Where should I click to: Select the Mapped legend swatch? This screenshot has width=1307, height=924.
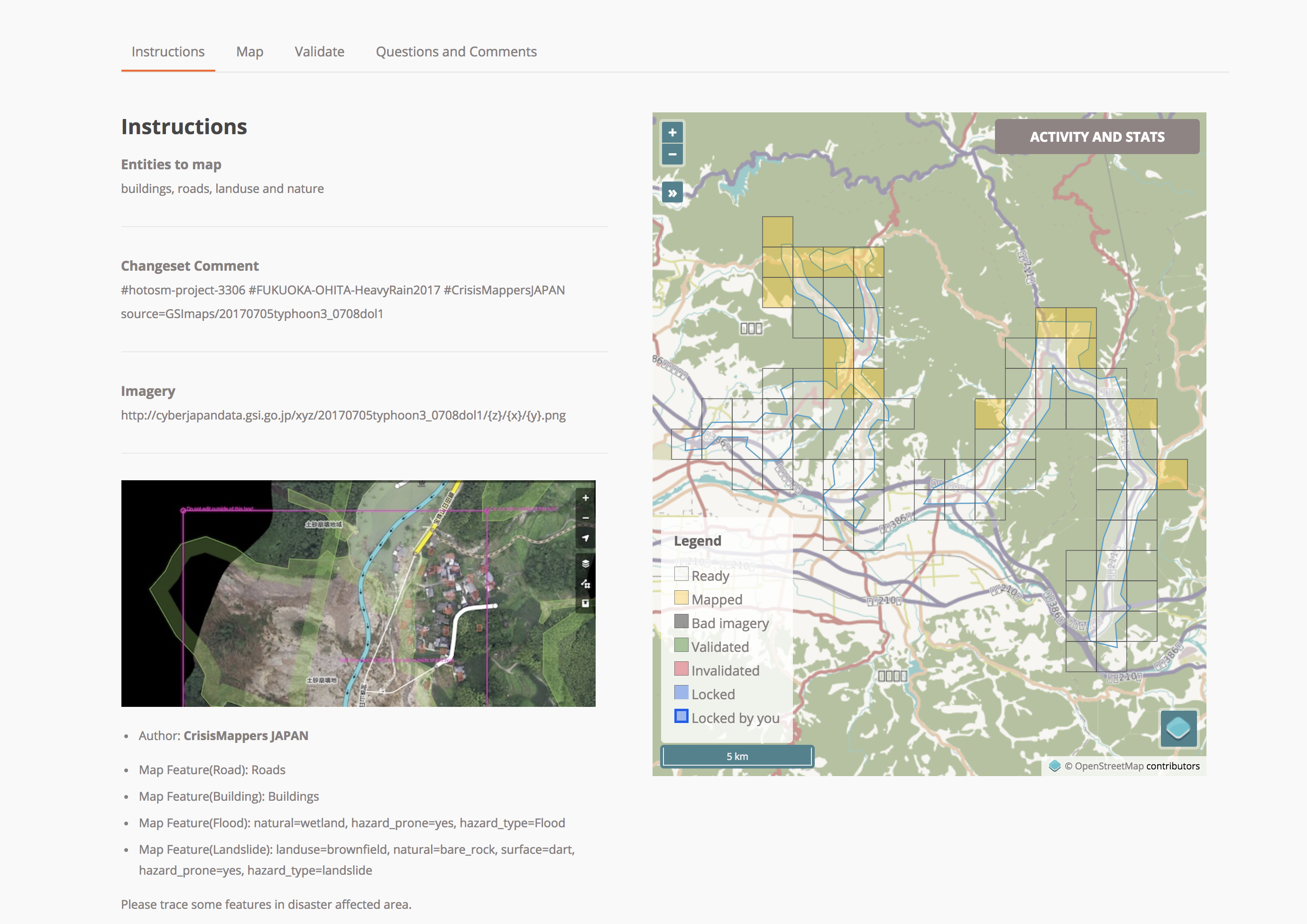click(x=681, y=597)
